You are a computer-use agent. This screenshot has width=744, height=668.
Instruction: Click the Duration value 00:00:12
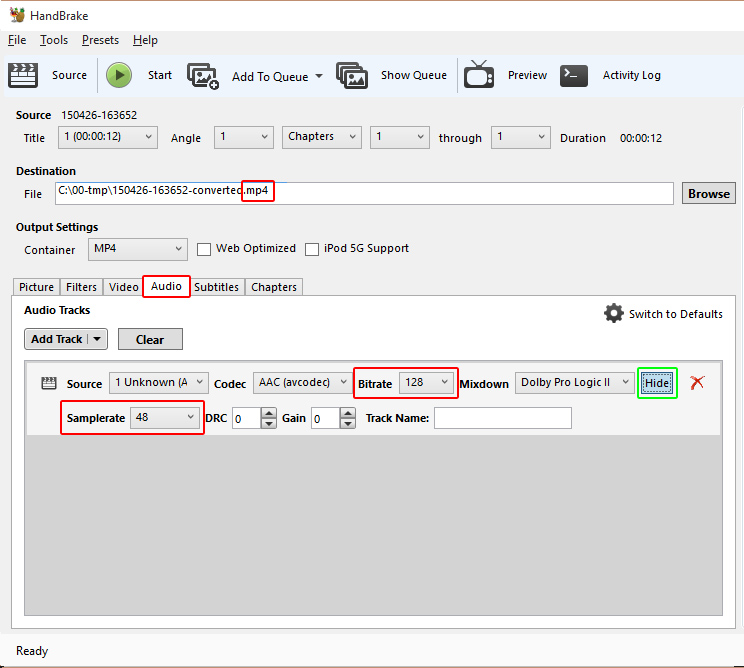(x=641, y=138)
